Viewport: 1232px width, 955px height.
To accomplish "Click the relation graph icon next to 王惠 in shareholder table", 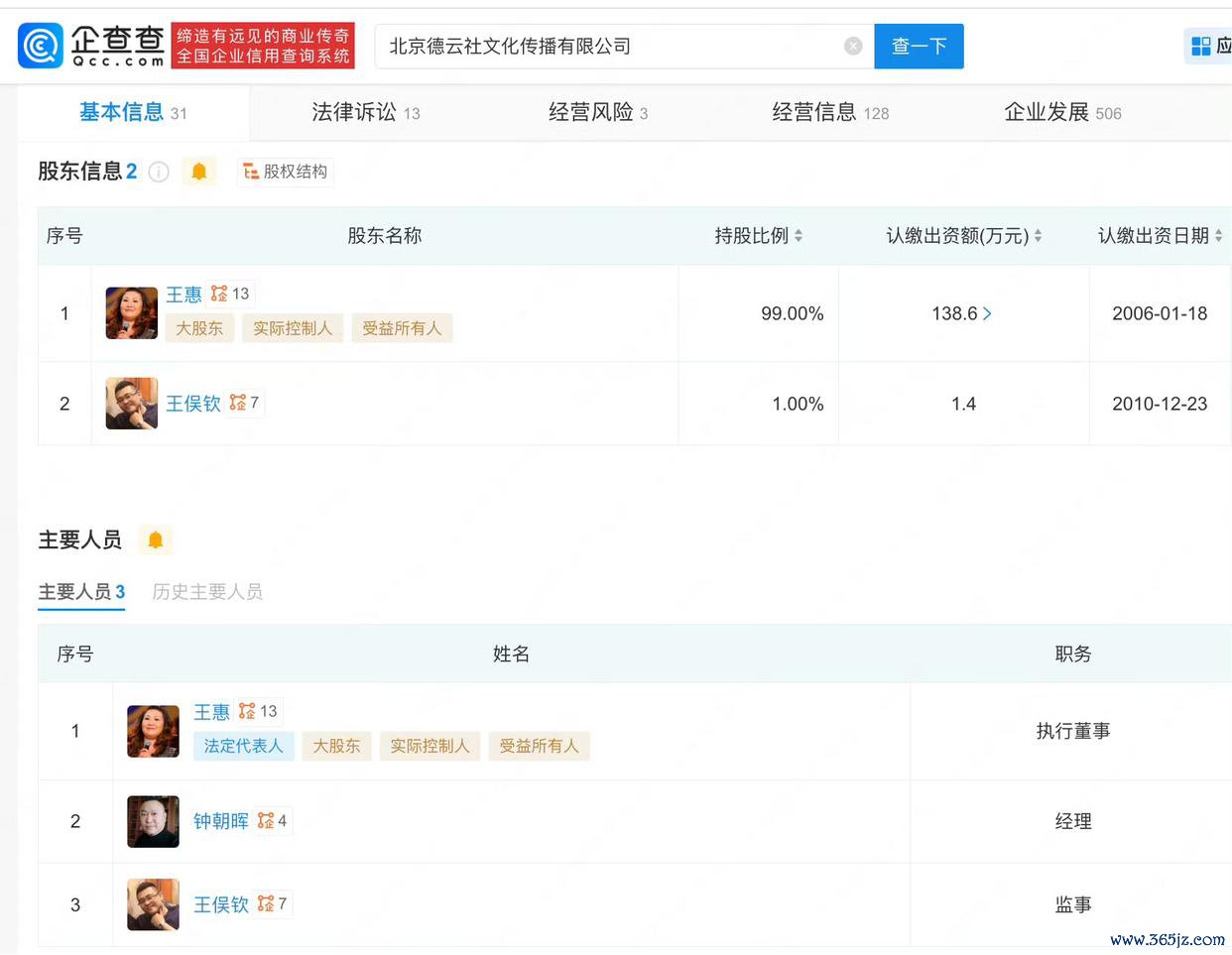I will point(219,294).
